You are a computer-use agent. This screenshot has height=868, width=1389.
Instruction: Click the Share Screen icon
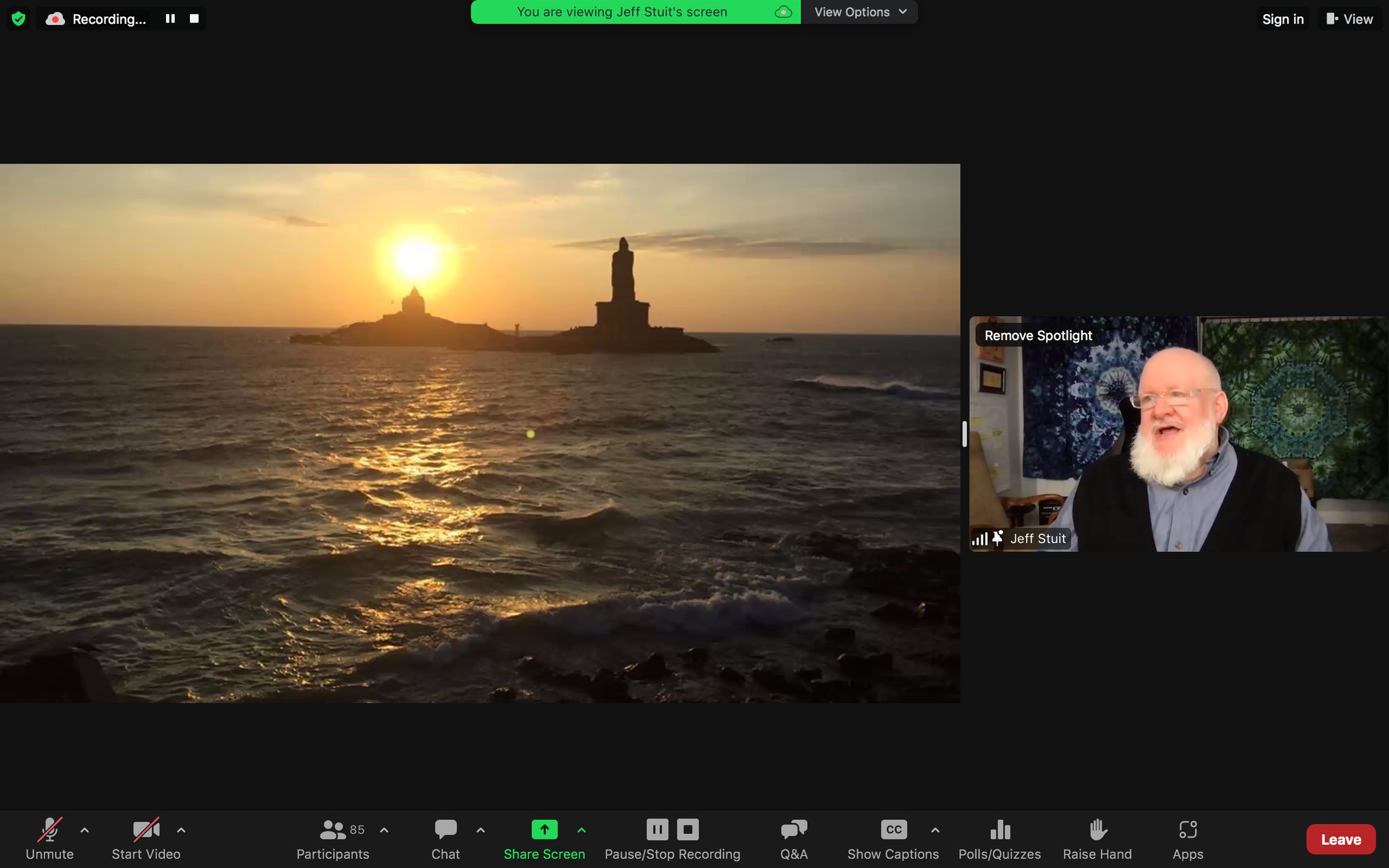pyautogui.click(x=544, y=829)
